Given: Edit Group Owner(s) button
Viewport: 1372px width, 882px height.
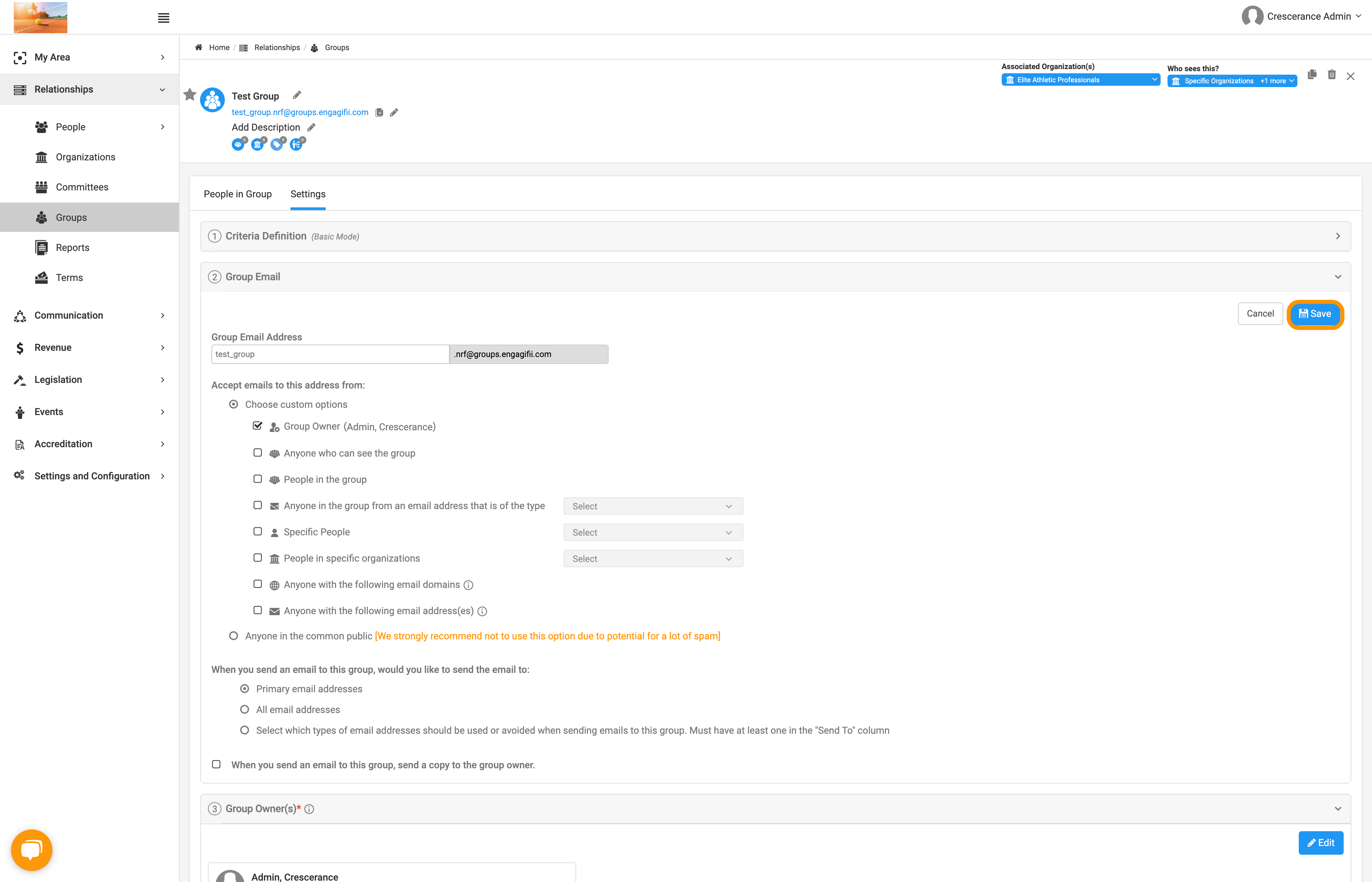Looking at the screenshot, I should 1321,843.
